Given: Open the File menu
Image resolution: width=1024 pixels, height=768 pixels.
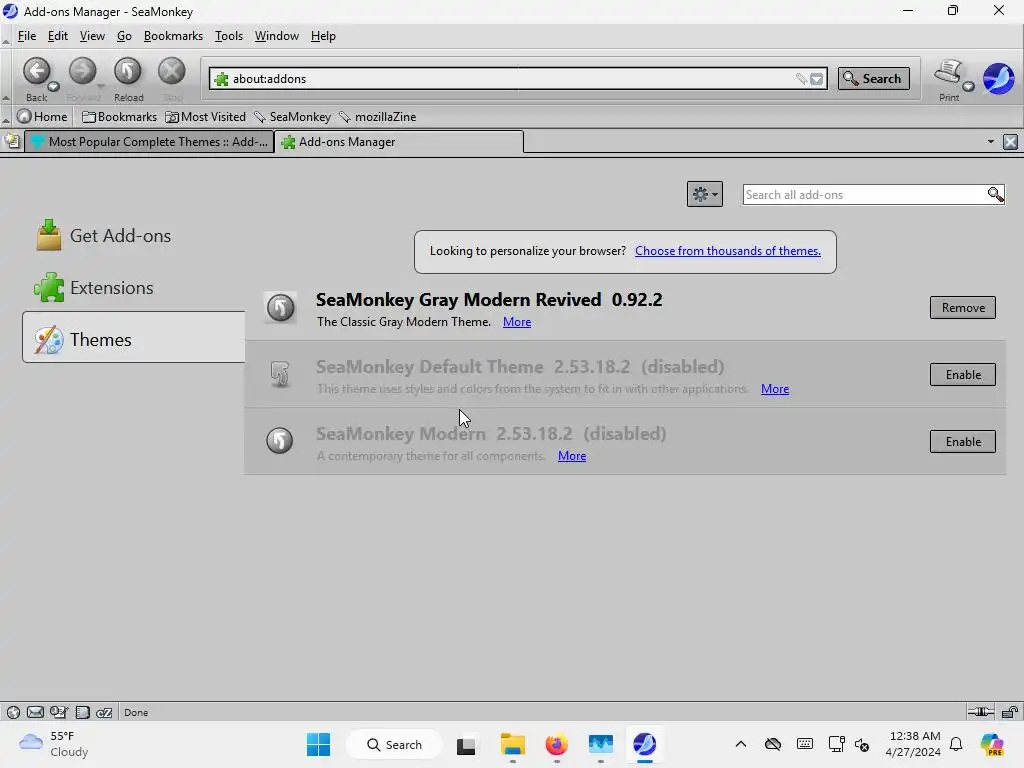Looking at the screenshot, I should [x=27, y=36].
